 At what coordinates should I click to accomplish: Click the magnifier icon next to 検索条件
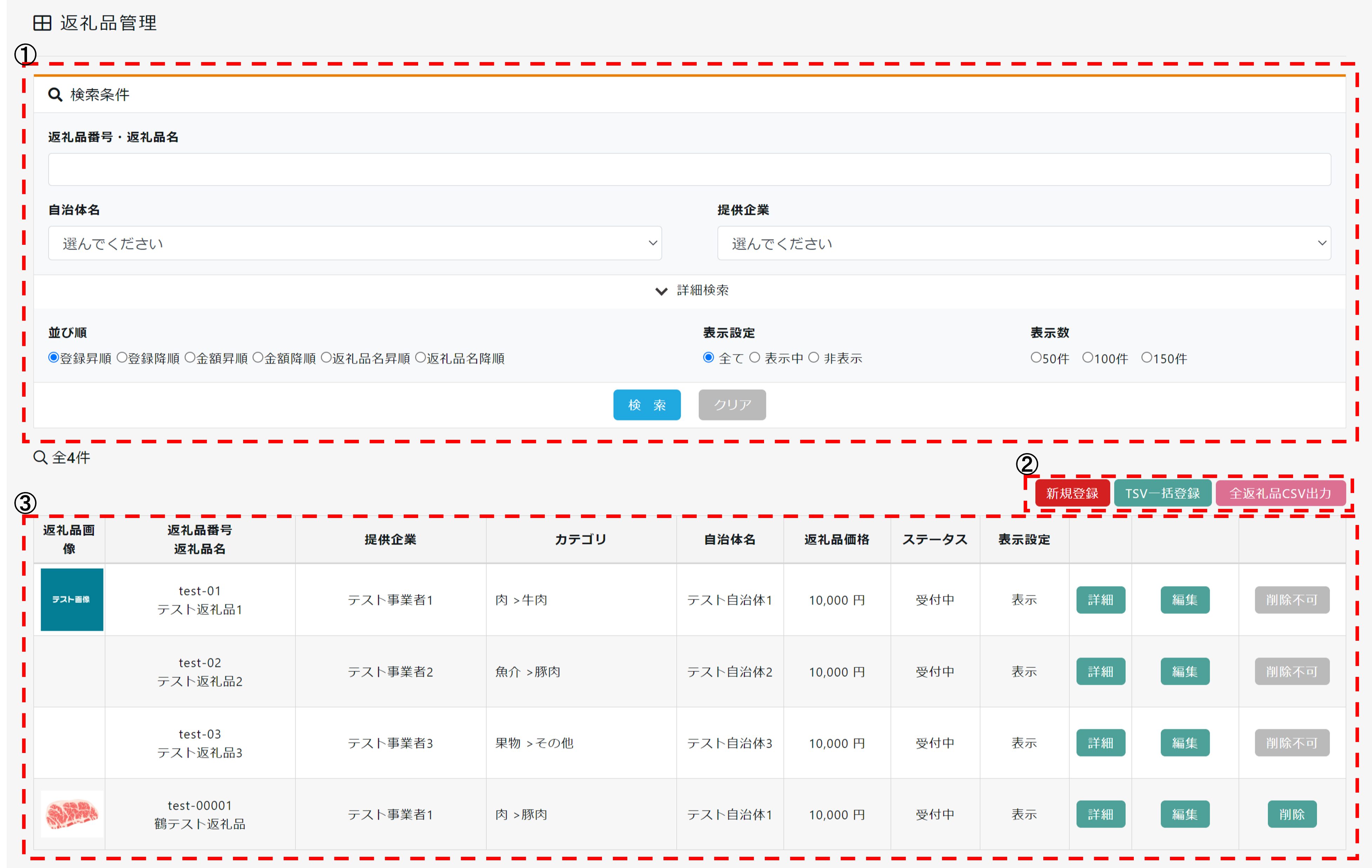point(55,95)
